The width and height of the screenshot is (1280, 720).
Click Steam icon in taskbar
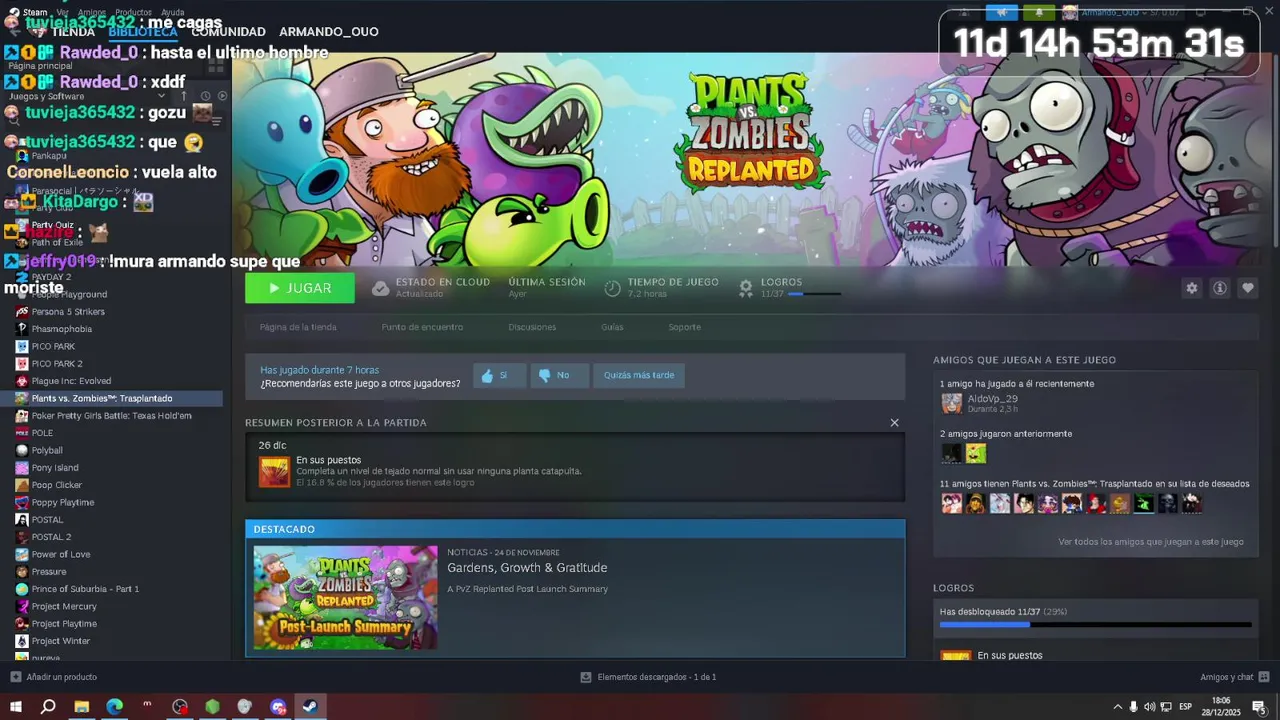click(x=310, y=706)
